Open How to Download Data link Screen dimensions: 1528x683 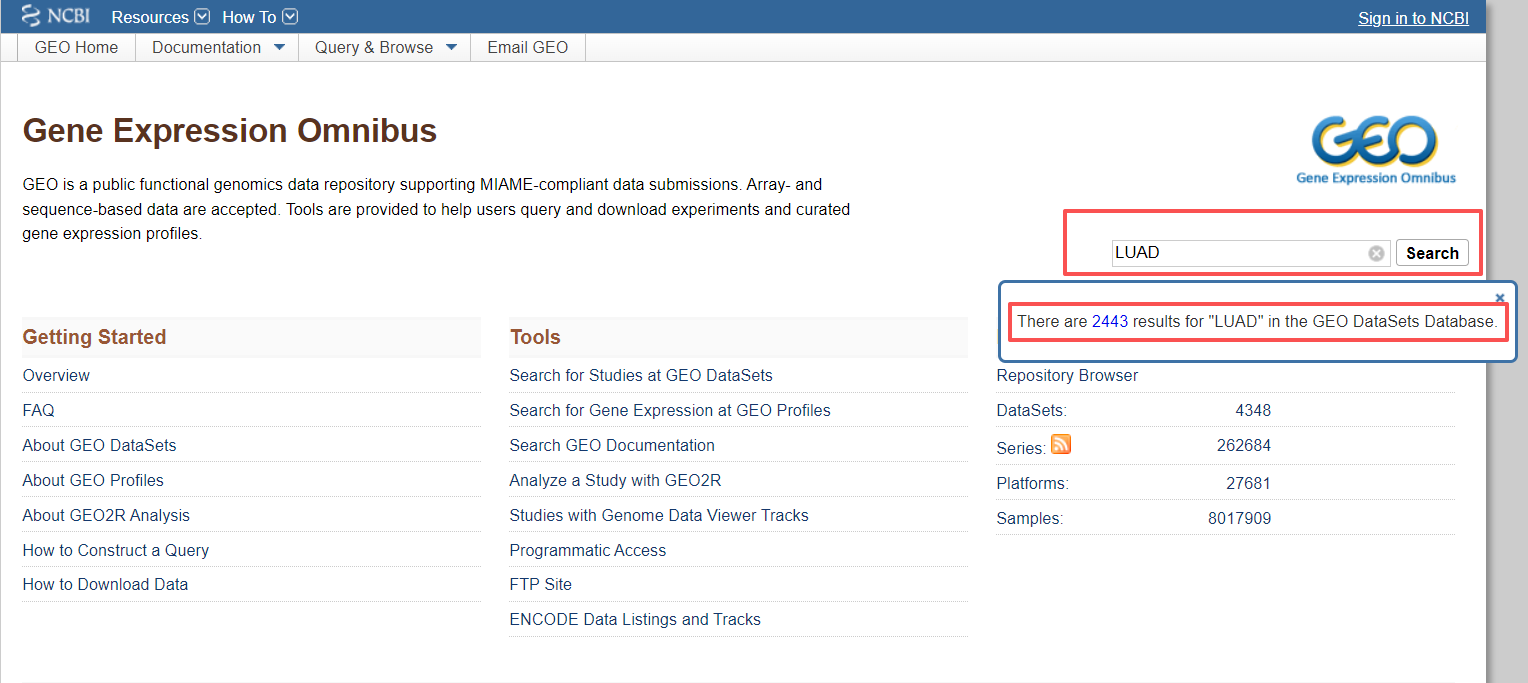pyautogui.click(x=105, y=584)
